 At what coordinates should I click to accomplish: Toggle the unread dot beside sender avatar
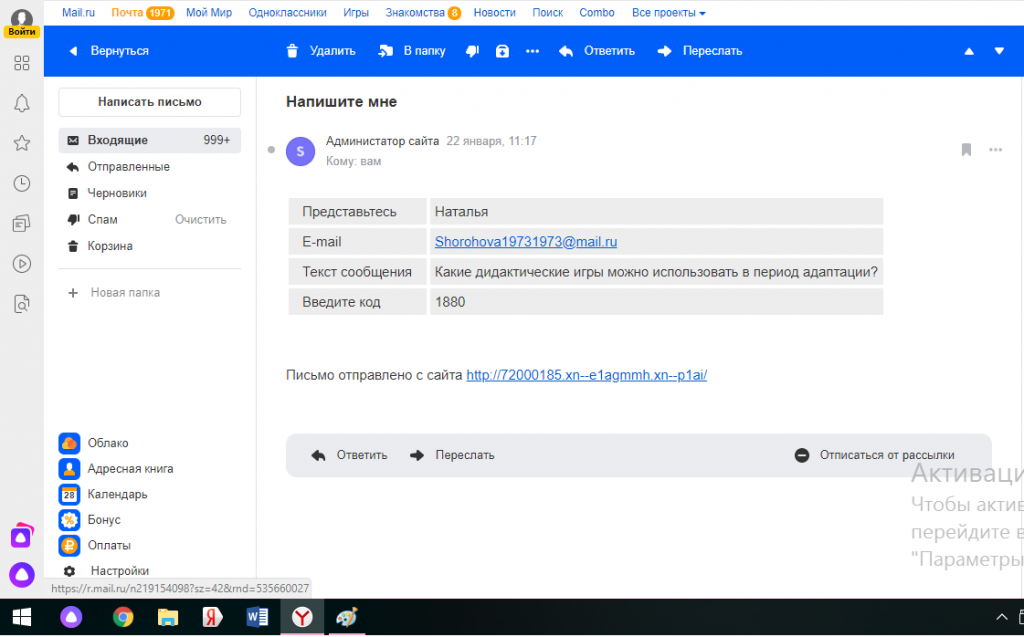click(x=271, y=150)
